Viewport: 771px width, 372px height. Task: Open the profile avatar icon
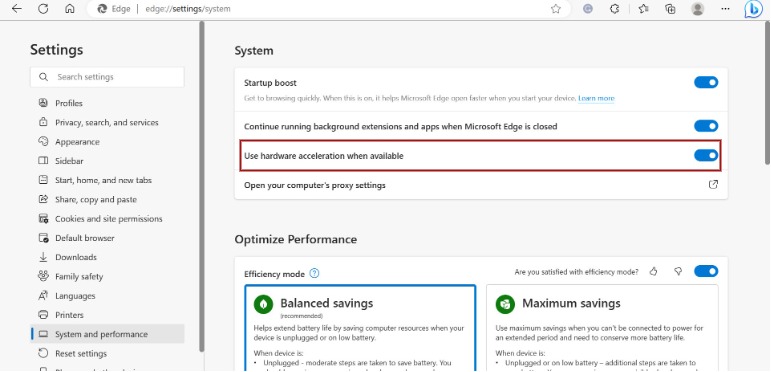(x=697, y=9)
